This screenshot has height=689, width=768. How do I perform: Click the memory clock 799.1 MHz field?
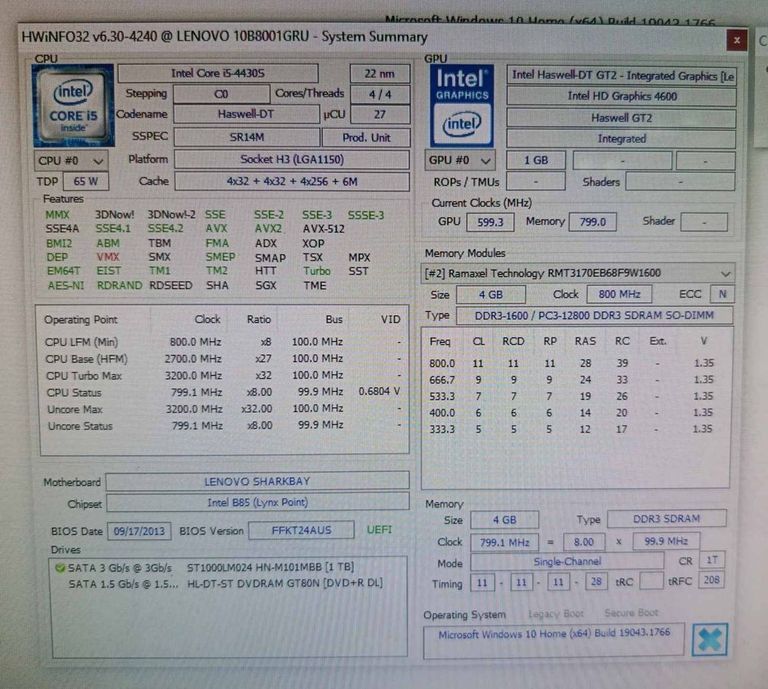tap(504, 542)
